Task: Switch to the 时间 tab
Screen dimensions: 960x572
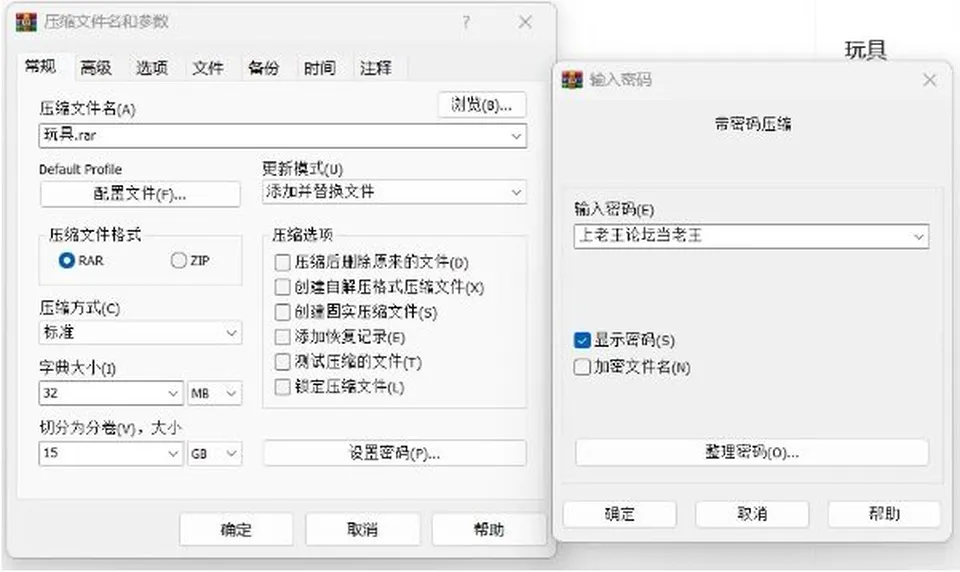Action: pyautogui.click(x=320, y=68)
